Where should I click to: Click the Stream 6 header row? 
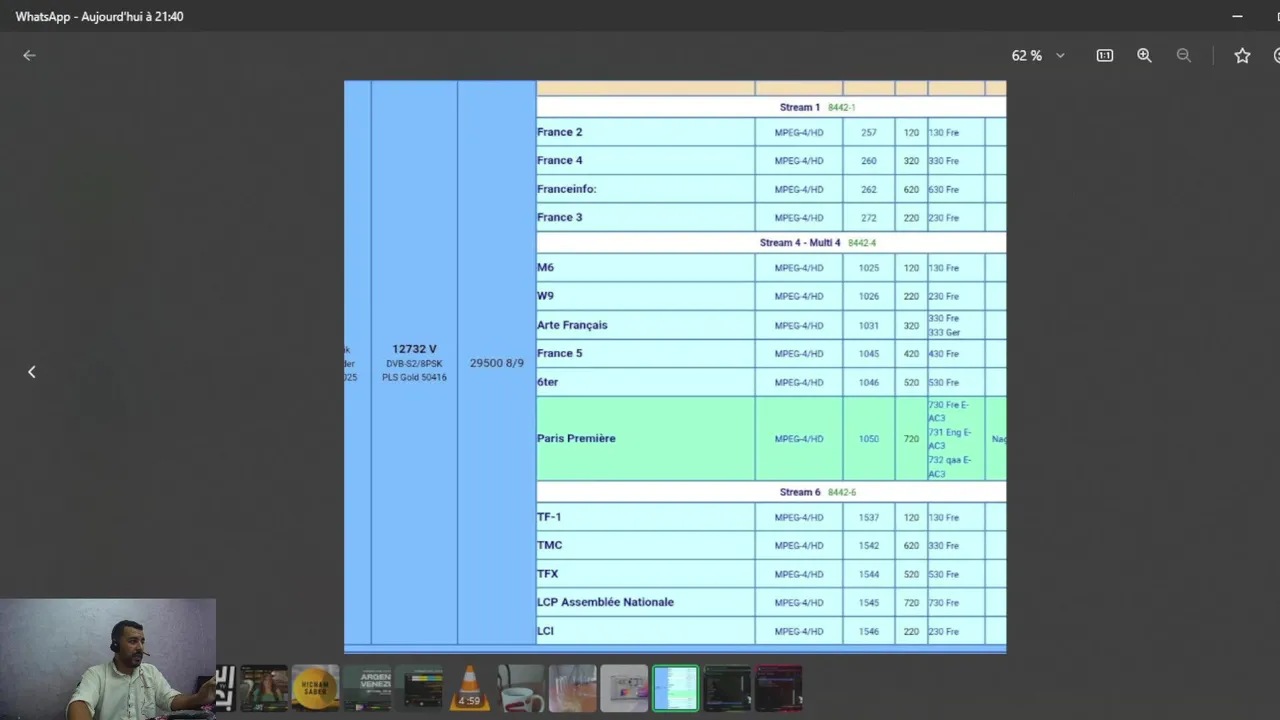[770, 492]
